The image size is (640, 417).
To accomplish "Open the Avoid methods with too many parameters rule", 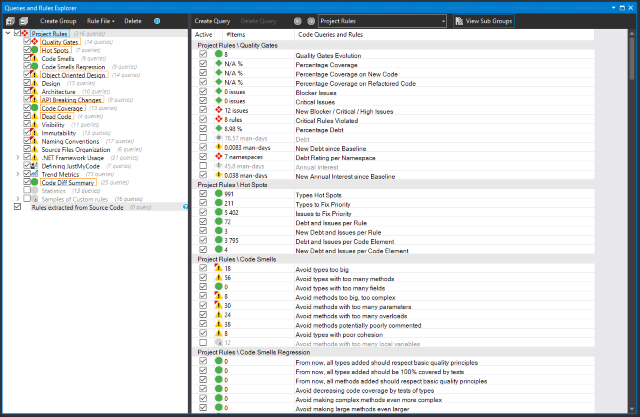I will tap(353, 306).
